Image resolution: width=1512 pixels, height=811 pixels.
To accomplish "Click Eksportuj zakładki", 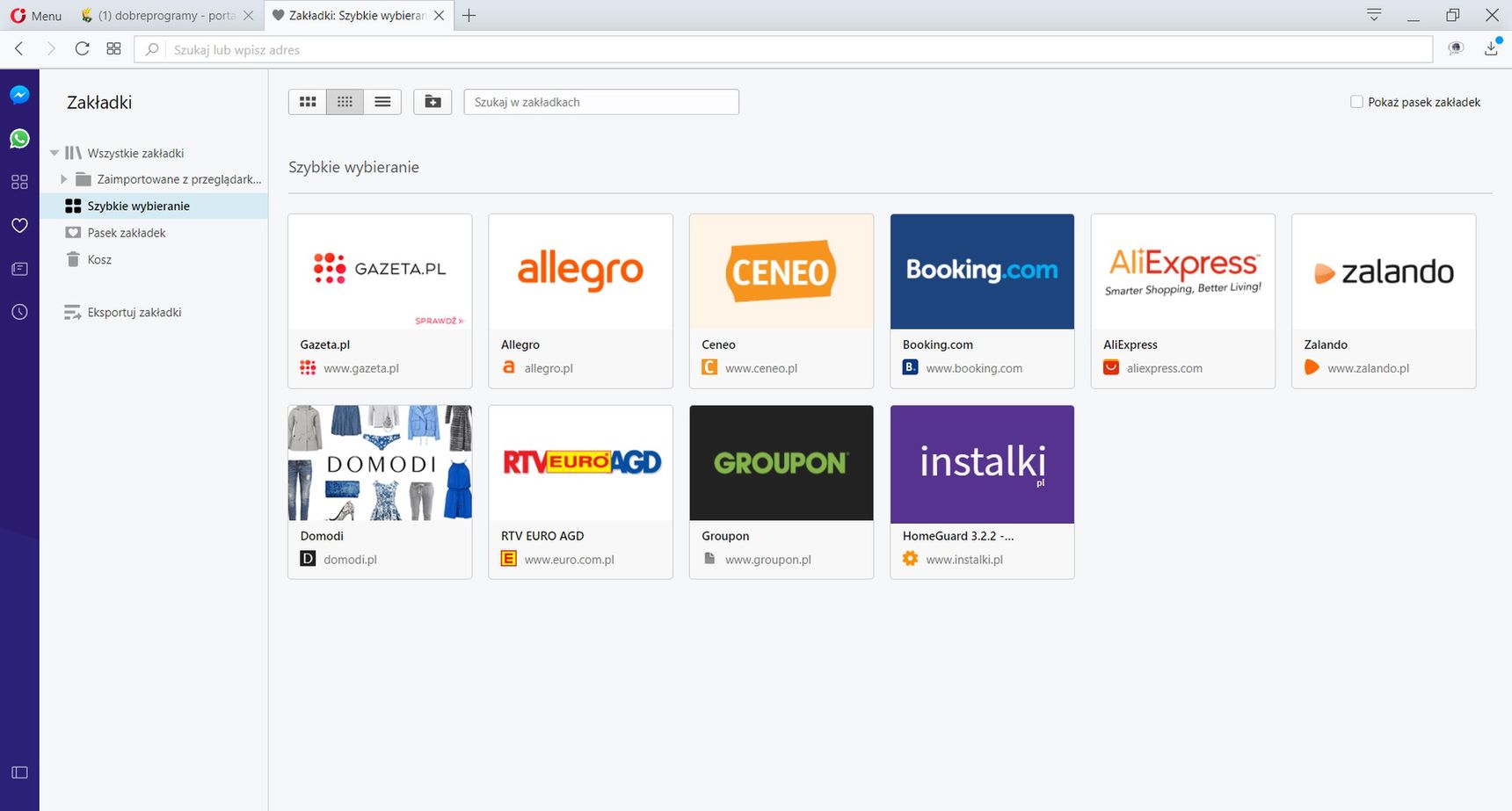I will coord(134,312).
